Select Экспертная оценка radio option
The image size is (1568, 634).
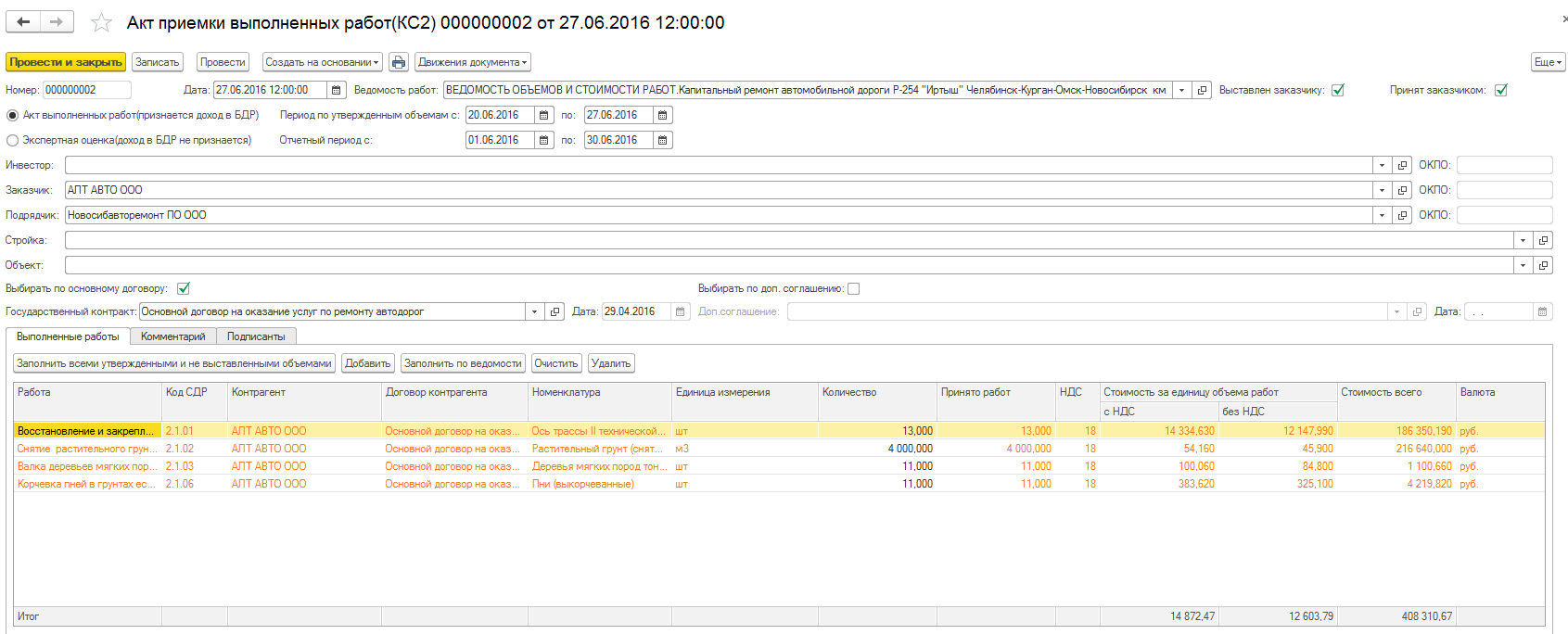coord(12,140)
